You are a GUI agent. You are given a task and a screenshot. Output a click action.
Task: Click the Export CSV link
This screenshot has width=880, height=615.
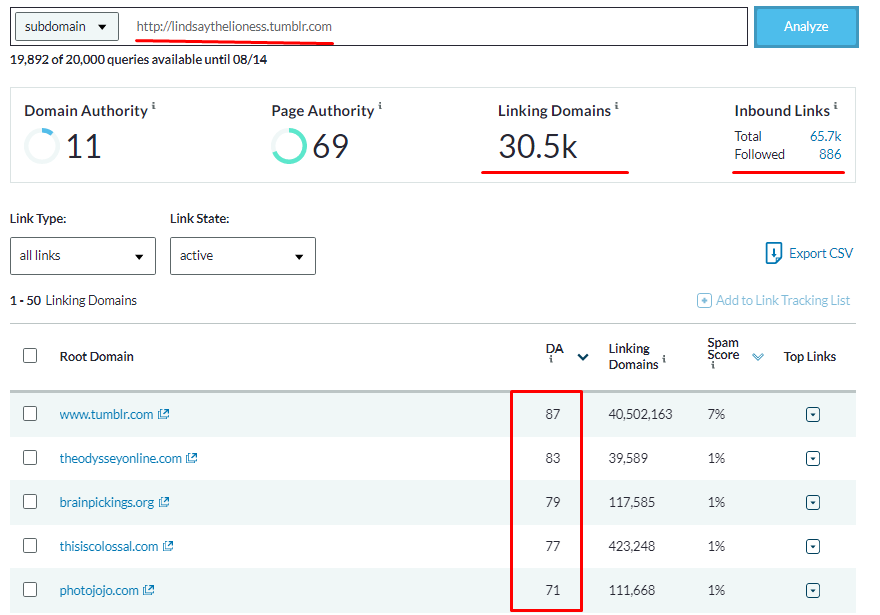[x=821, y=254]
